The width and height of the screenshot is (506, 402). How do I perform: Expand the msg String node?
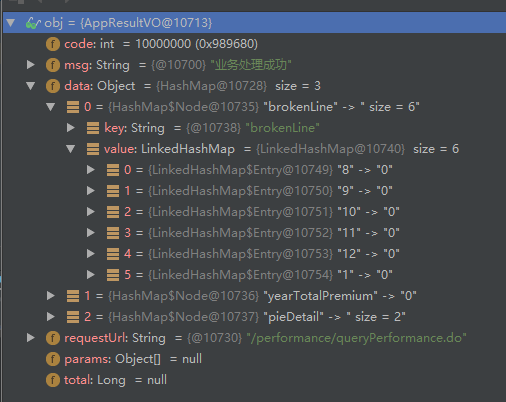(x=31, y=65)
